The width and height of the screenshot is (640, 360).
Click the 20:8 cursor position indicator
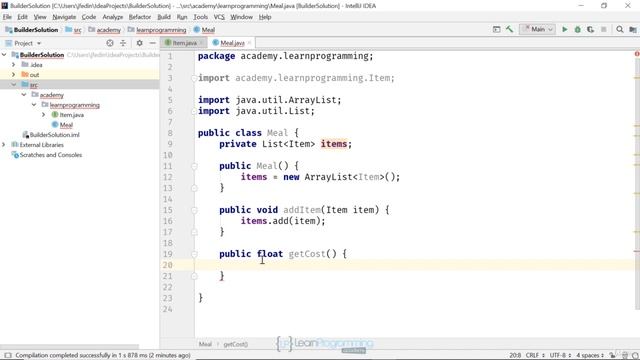pos(515,355)
